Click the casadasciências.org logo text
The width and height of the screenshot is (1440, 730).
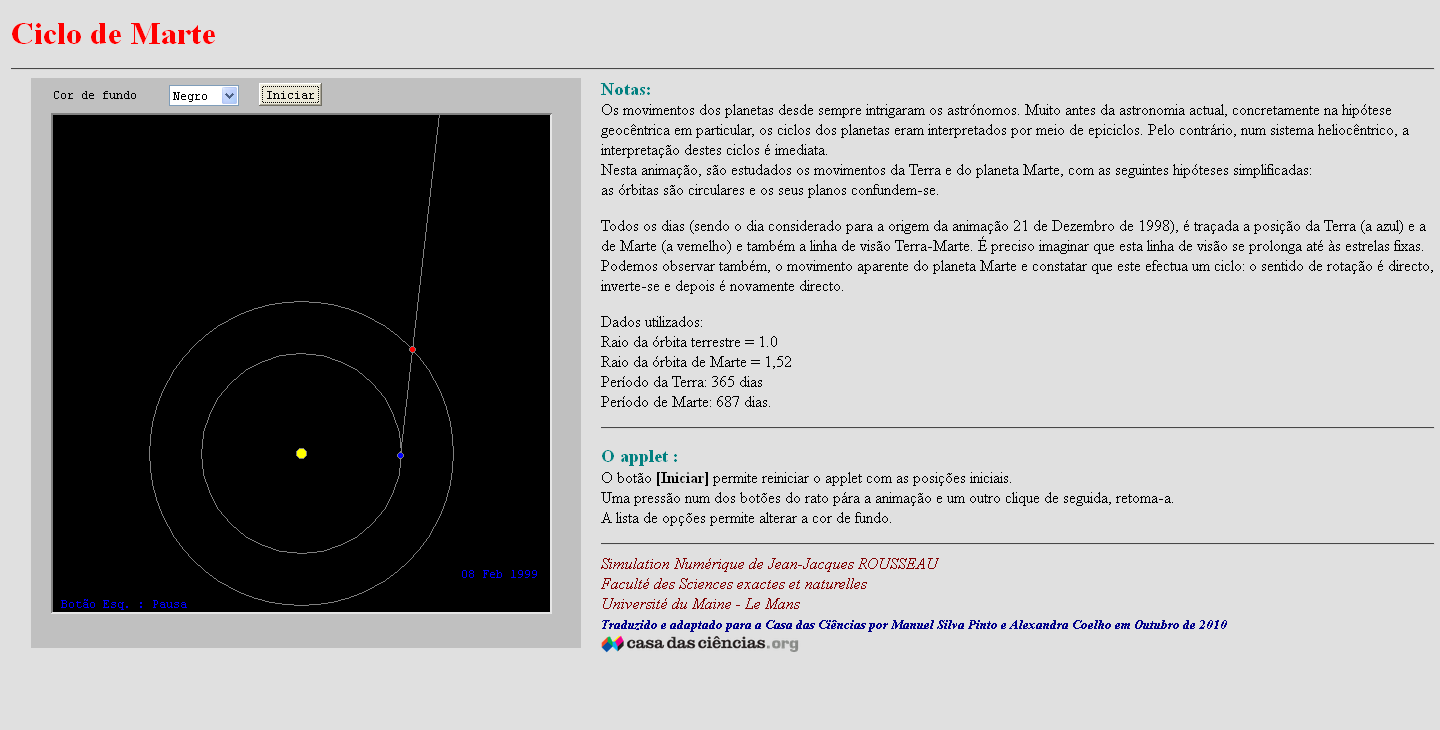(712, 644)
